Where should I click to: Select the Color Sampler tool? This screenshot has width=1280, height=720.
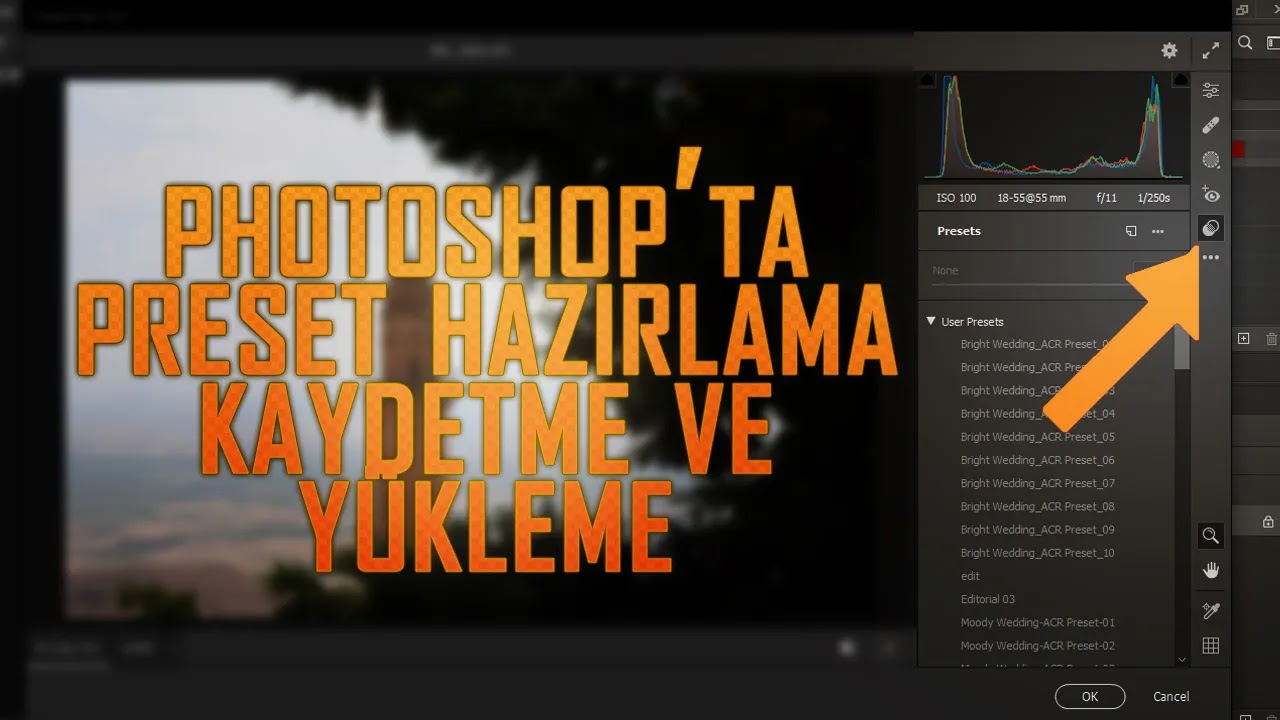click(x=1211, y=611)
